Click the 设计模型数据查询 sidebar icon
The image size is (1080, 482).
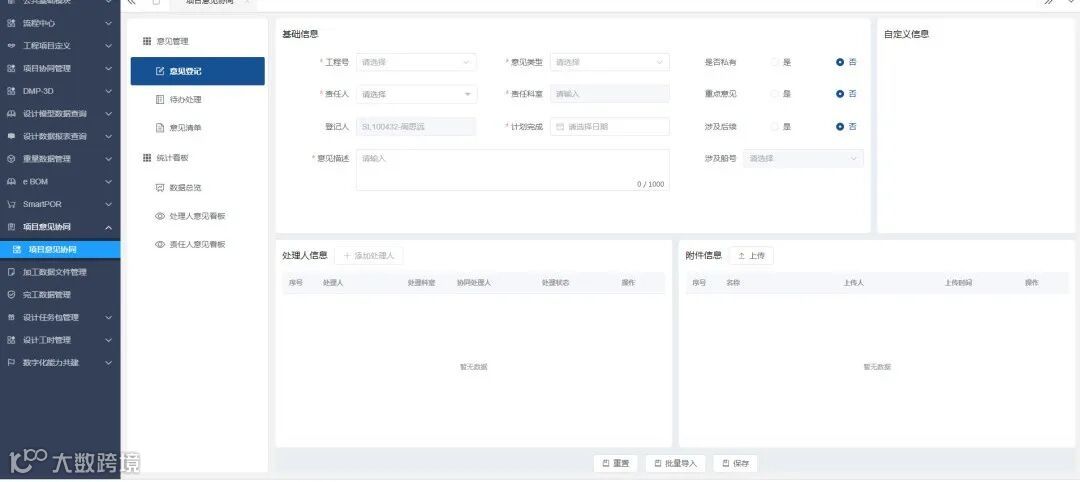click(x=11, y=114)
